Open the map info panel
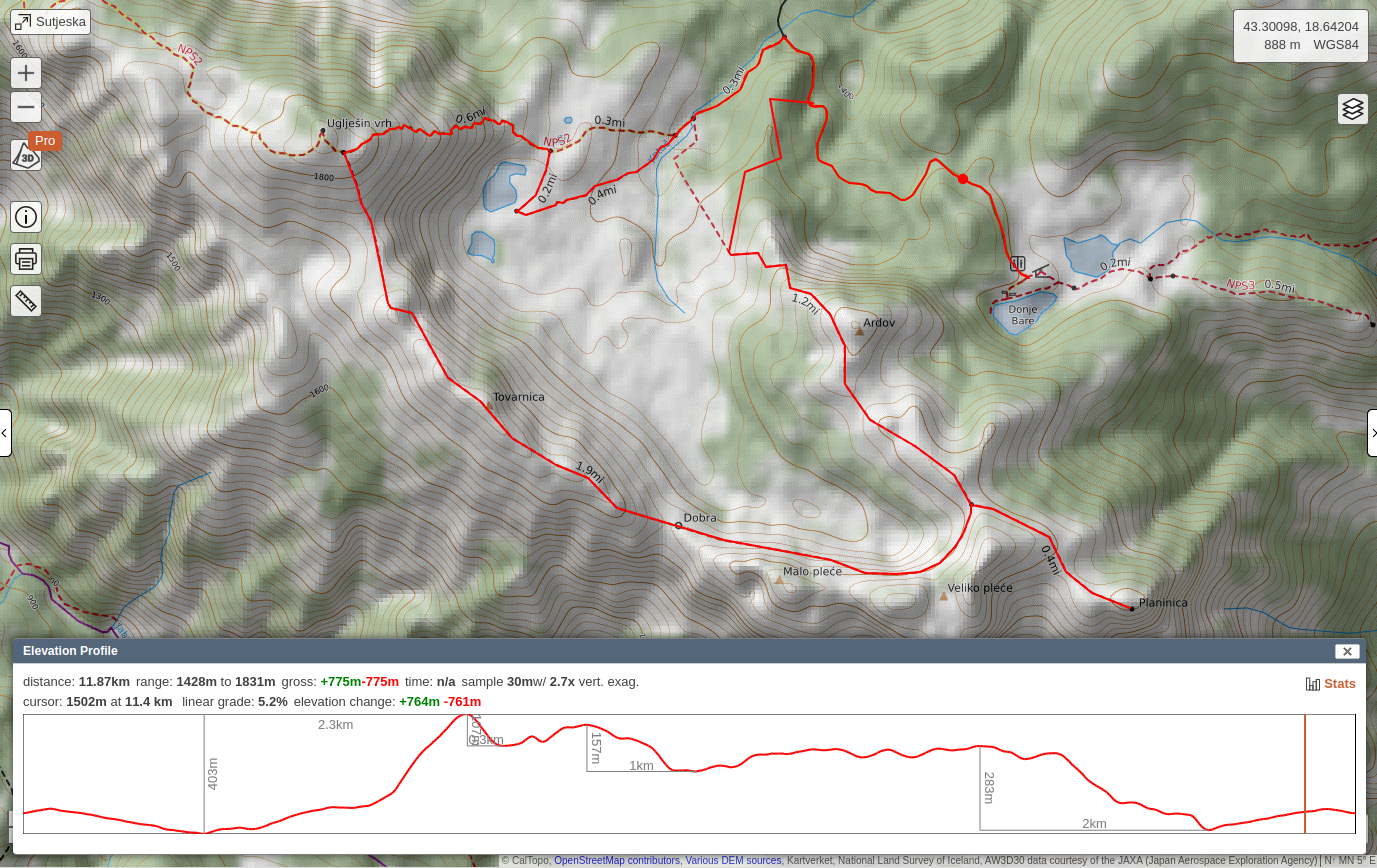The image size is (1377, 868). 25,216
